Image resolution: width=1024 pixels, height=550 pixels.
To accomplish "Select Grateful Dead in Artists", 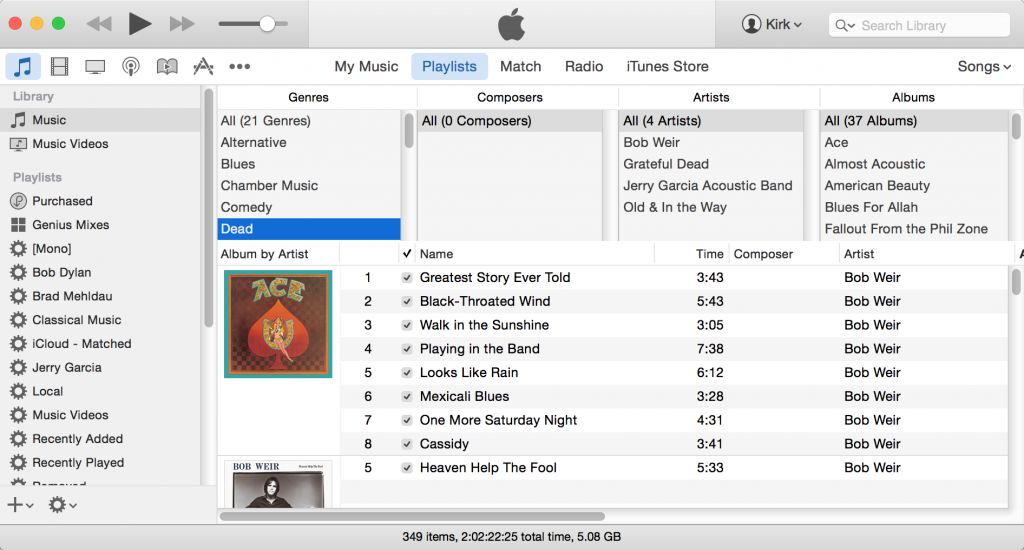I will coord(711,164).
